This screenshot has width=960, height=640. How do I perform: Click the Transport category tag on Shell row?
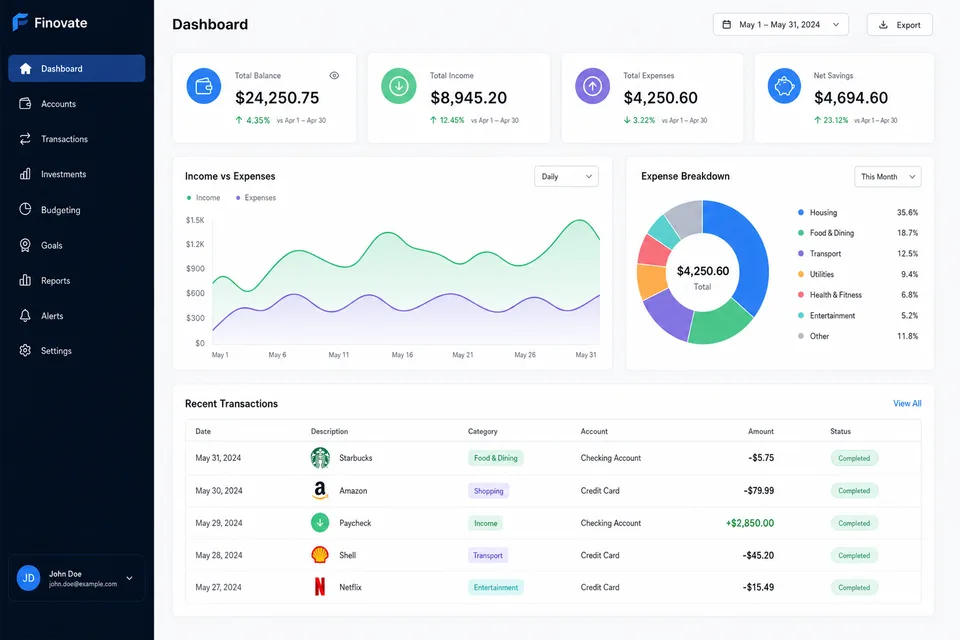pos(487,555)
